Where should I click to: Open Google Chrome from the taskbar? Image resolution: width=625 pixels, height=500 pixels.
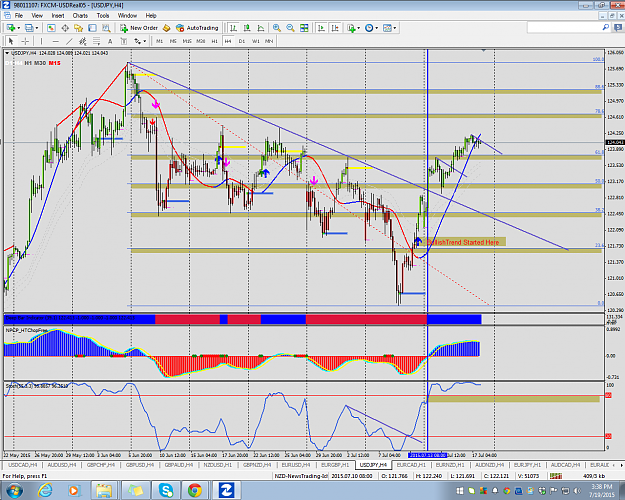tap(195, 490)
